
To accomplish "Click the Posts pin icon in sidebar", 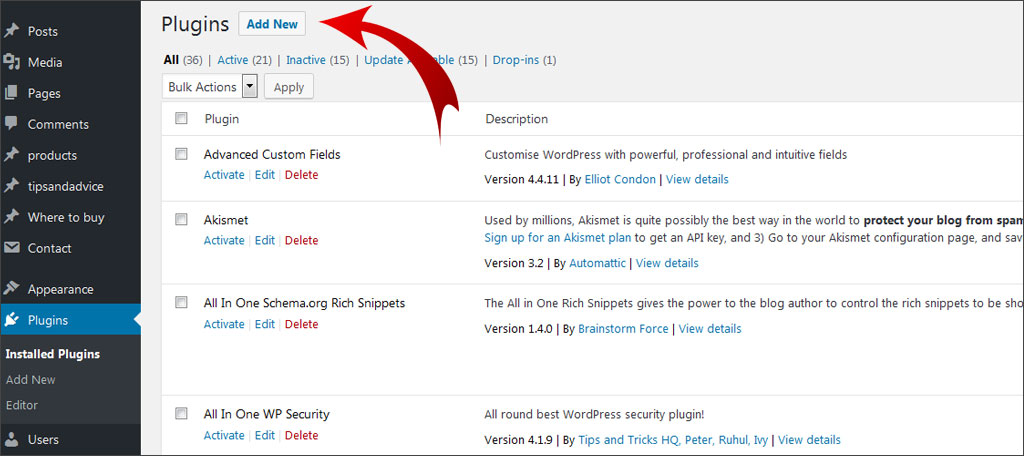I will click(12, 31).
